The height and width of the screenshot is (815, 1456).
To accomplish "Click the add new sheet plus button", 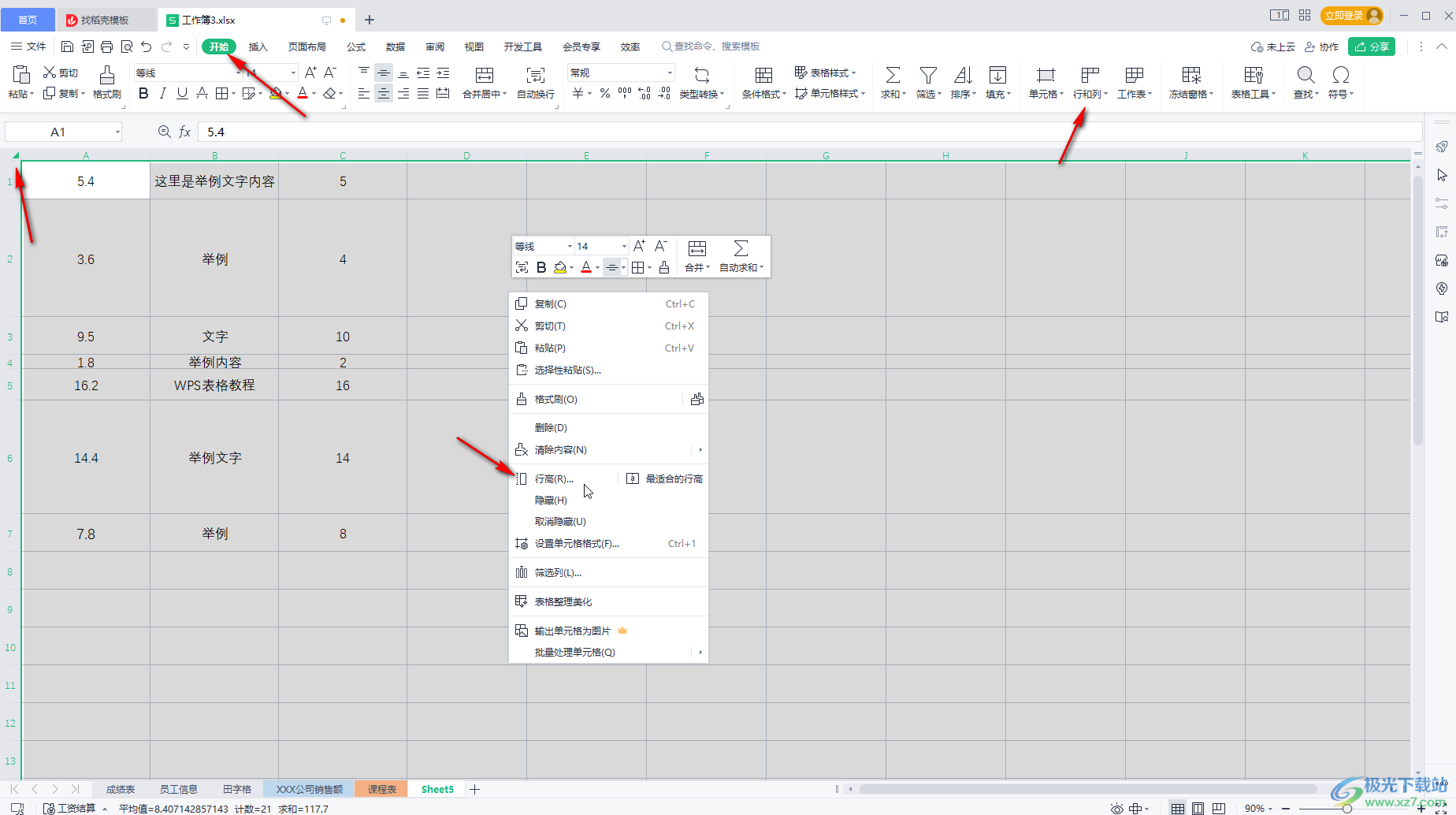I will pos(474,789).
